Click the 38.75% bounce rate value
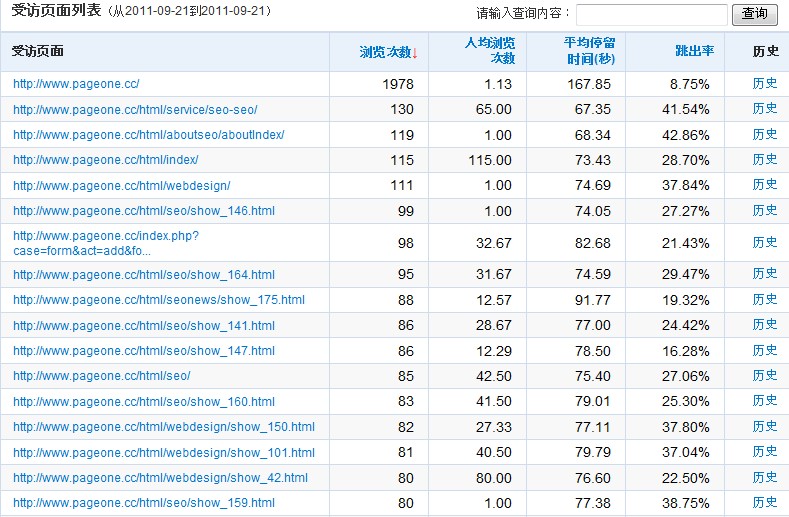This screenshot has height=517, width=789. click(686, 503)
